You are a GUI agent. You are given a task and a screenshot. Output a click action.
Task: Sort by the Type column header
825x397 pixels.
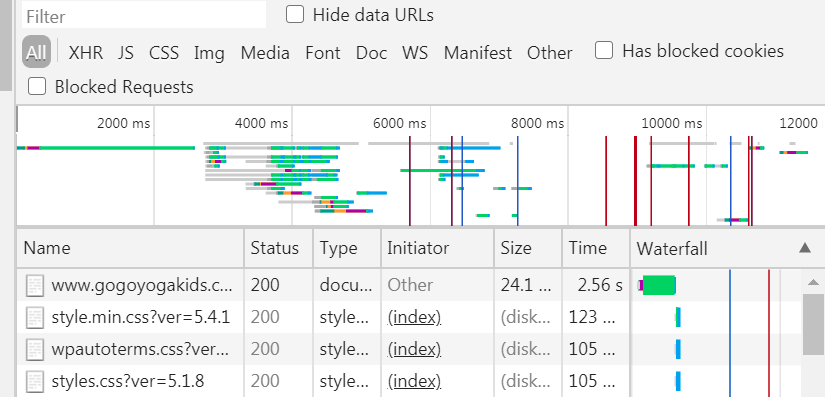(347, 248)
